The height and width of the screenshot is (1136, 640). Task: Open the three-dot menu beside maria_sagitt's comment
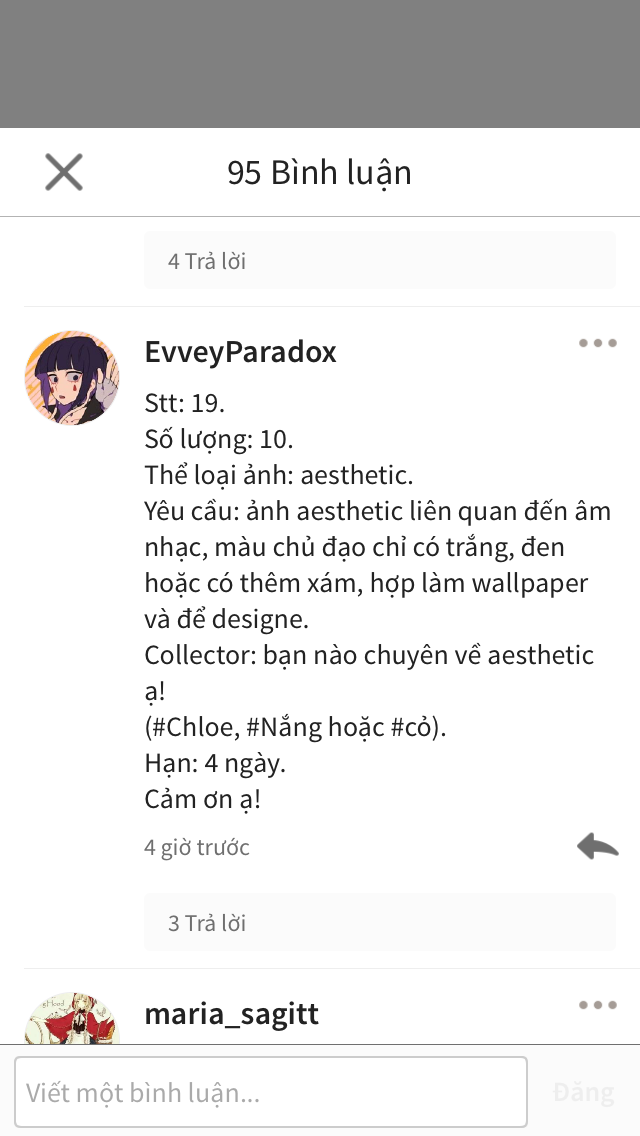(597, 1005)
